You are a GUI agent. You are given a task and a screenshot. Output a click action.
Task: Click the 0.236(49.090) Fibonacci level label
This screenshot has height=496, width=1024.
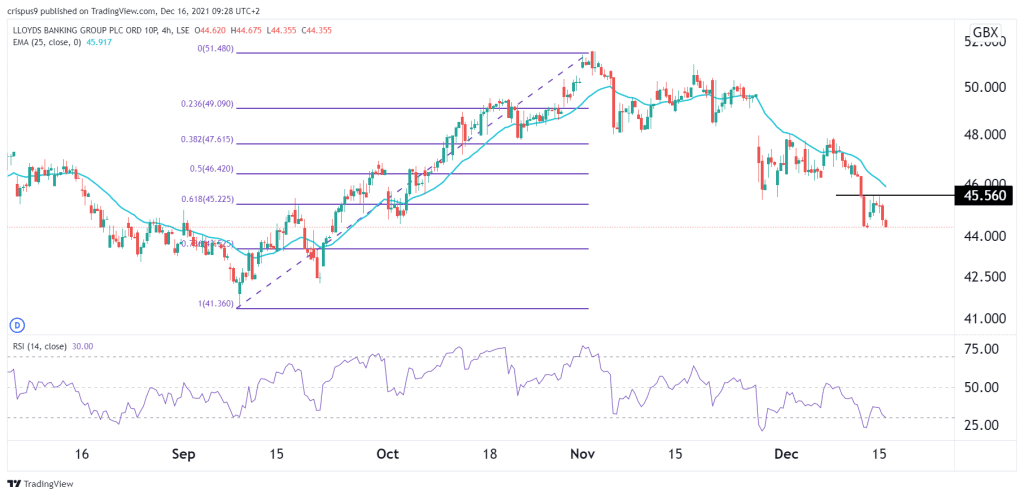tap(207, 104)
